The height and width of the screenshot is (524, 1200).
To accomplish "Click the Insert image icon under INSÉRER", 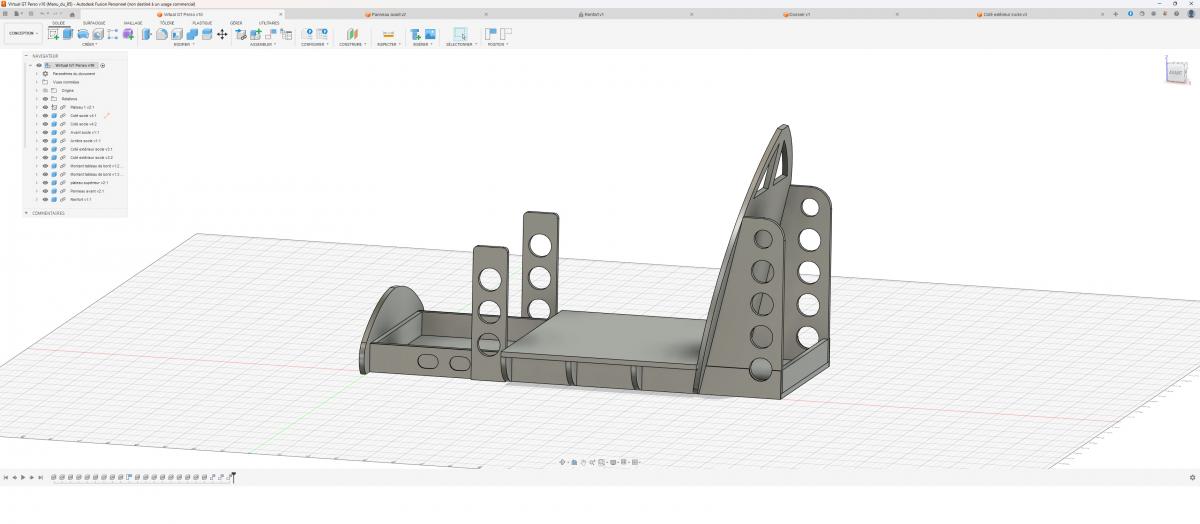I will click(430, 34).
